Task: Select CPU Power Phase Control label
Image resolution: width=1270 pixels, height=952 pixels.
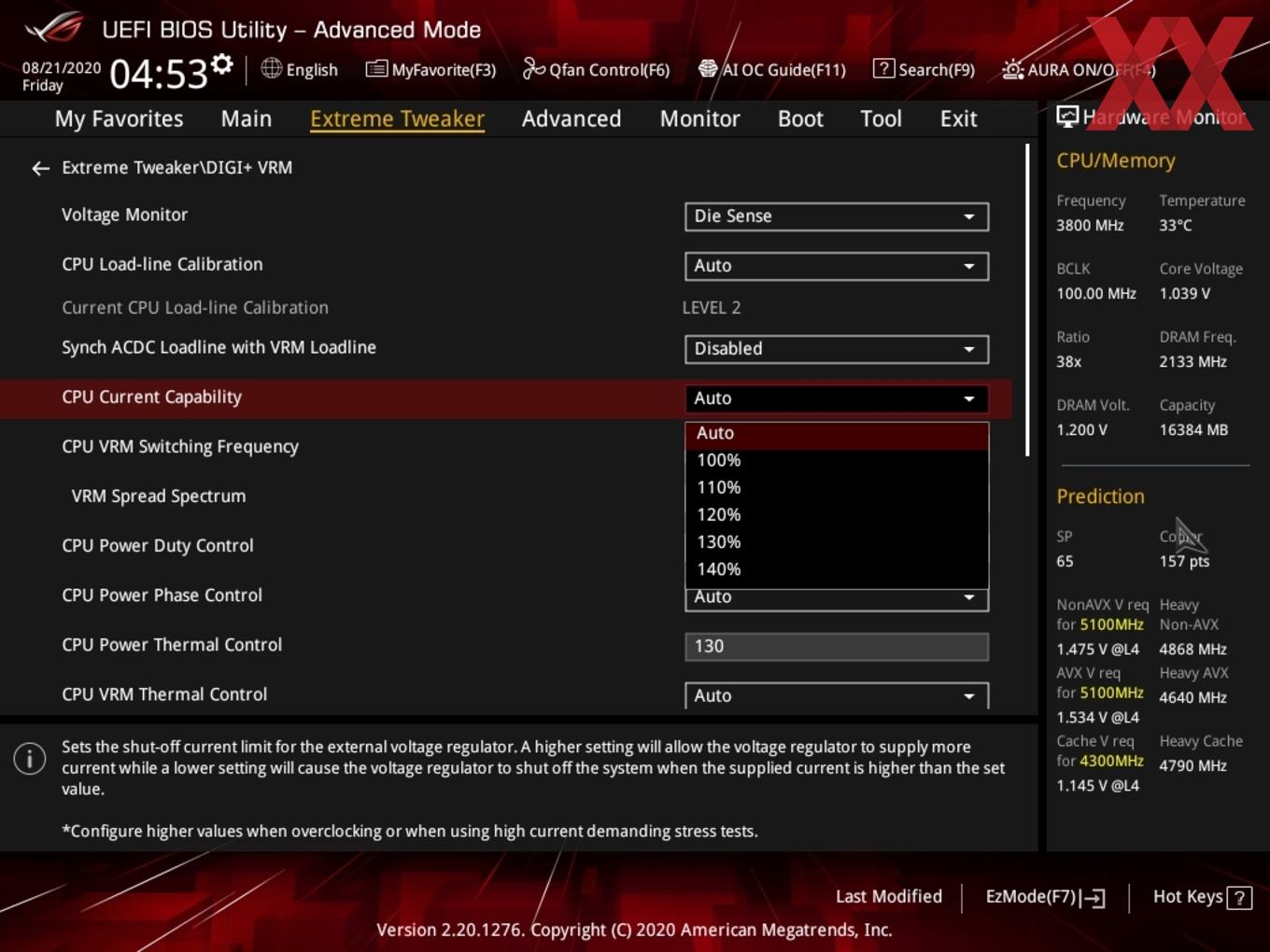Action: [162, 595]
